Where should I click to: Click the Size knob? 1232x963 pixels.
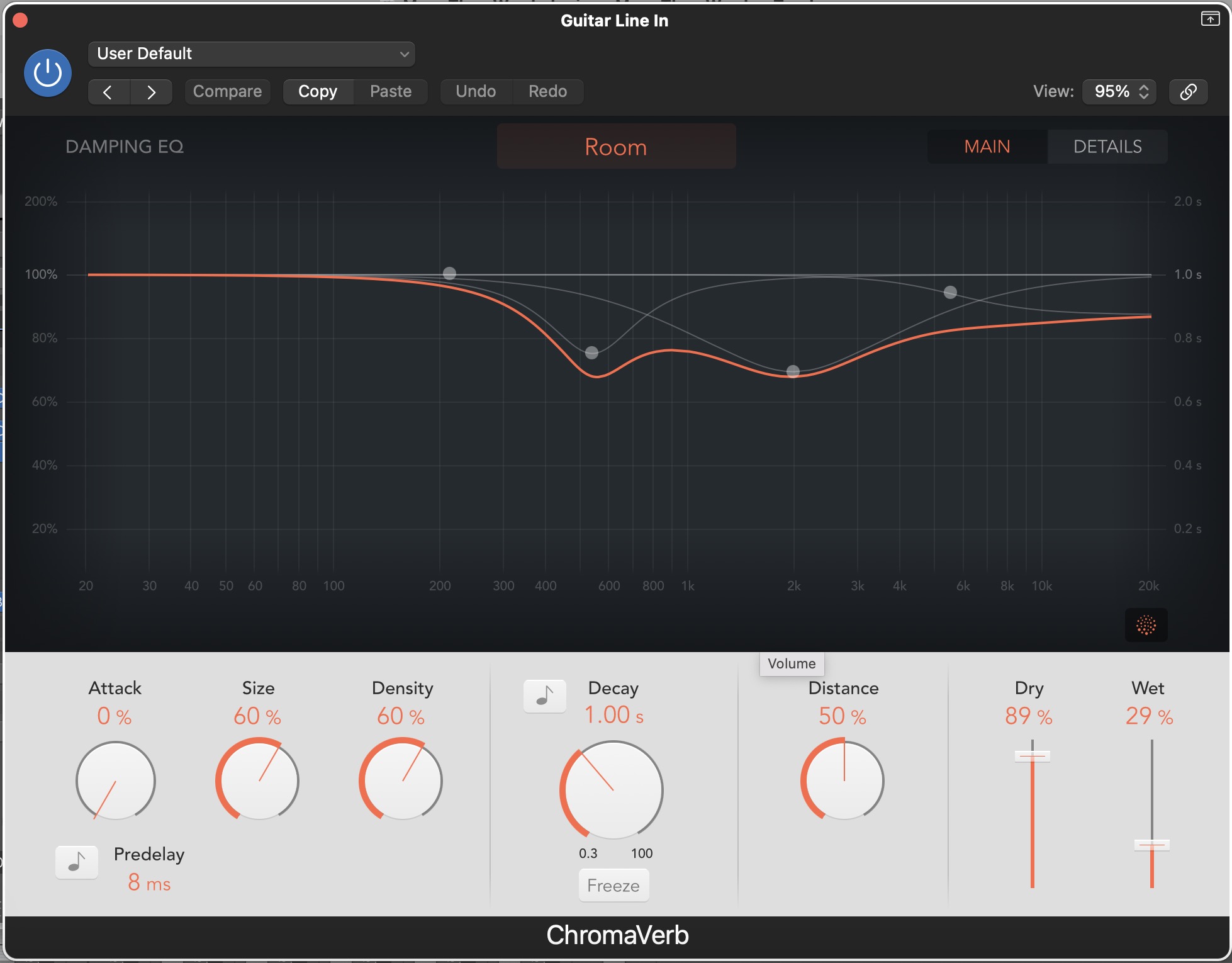click(258, 780)
